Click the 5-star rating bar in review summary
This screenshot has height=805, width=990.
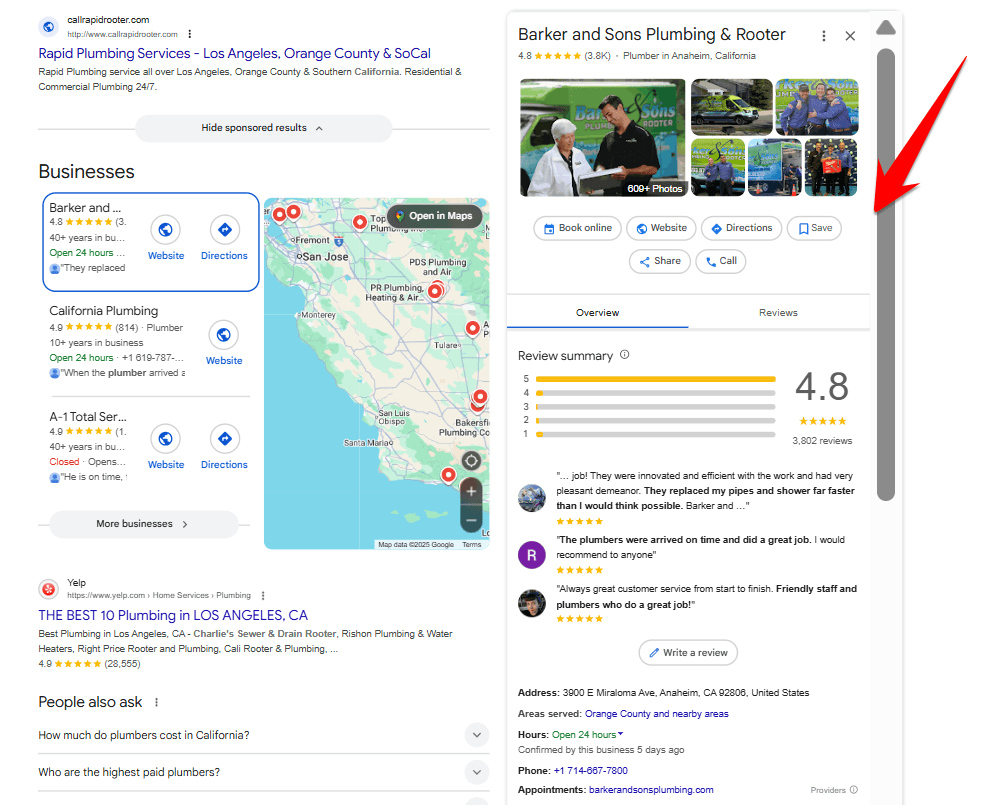pyautogui.click(x=655, y=379)
